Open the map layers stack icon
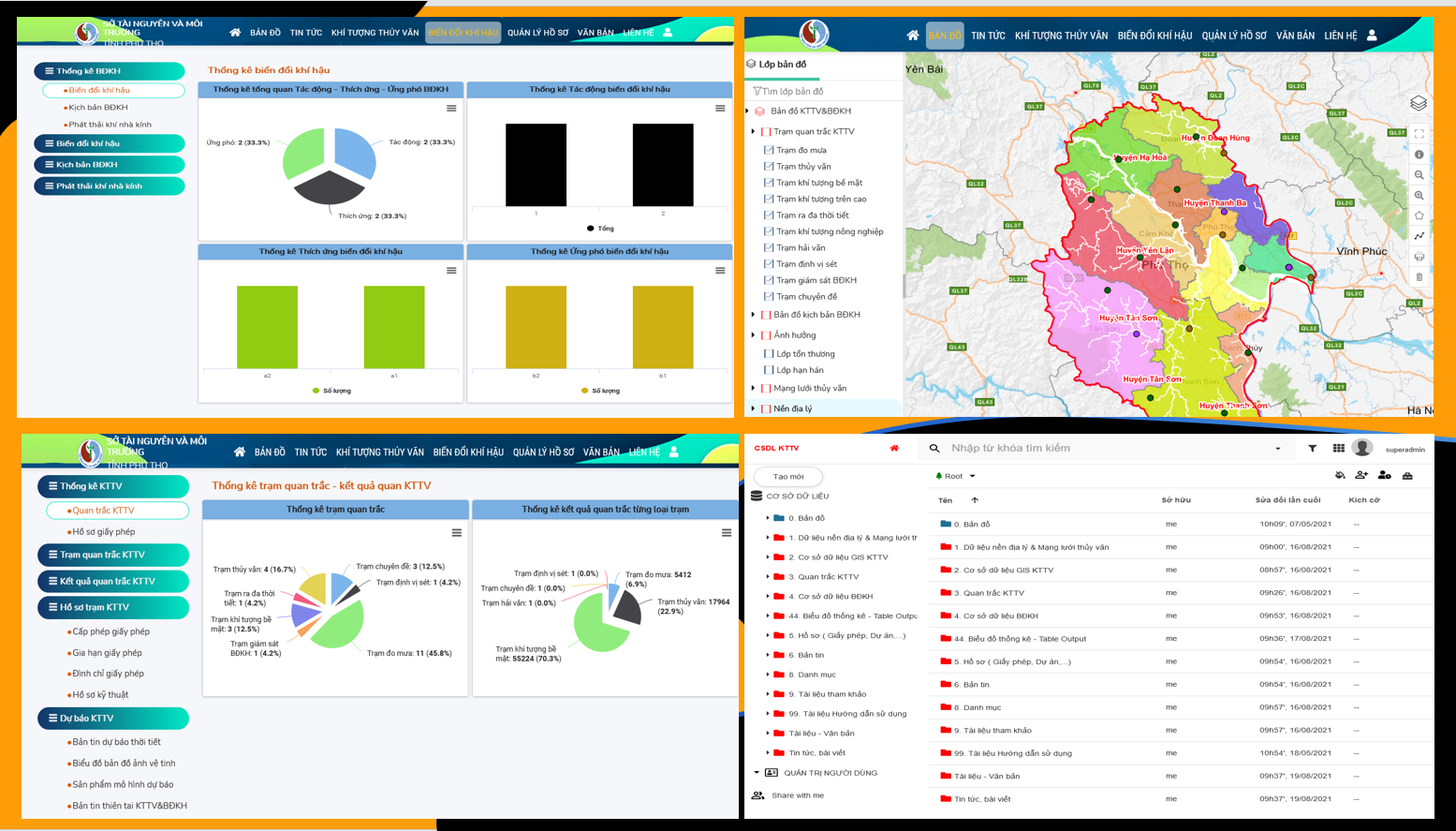 tap(1419, 103)
